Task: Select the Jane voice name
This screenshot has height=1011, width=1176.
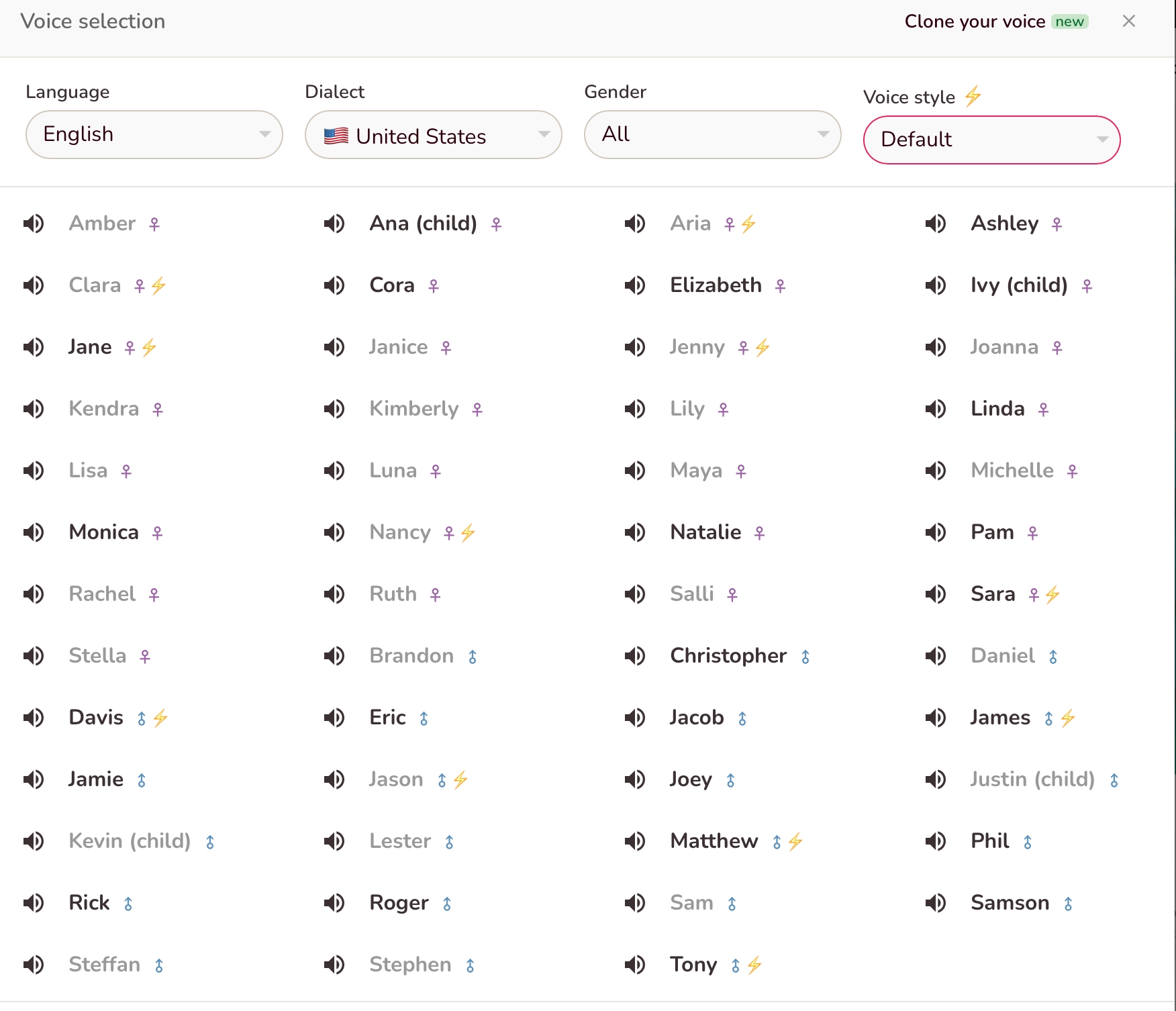Action: (90, 347)
